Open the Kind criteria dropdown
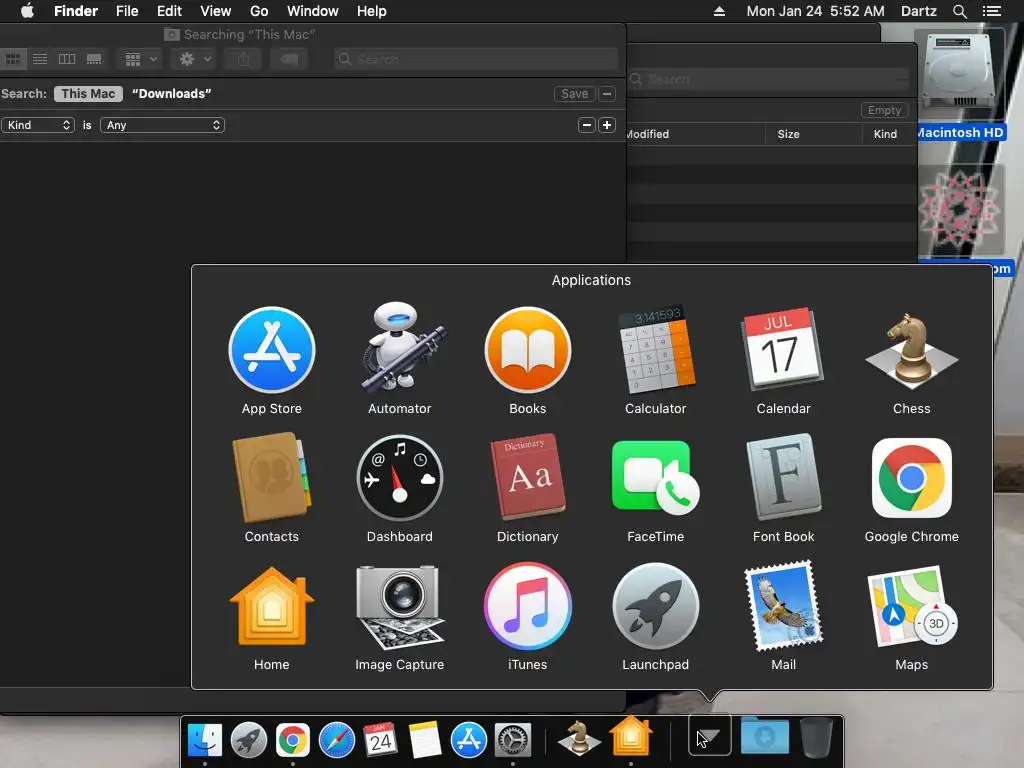The width and height of the screenshot is (1024, 768). click(x=38, y=125)
